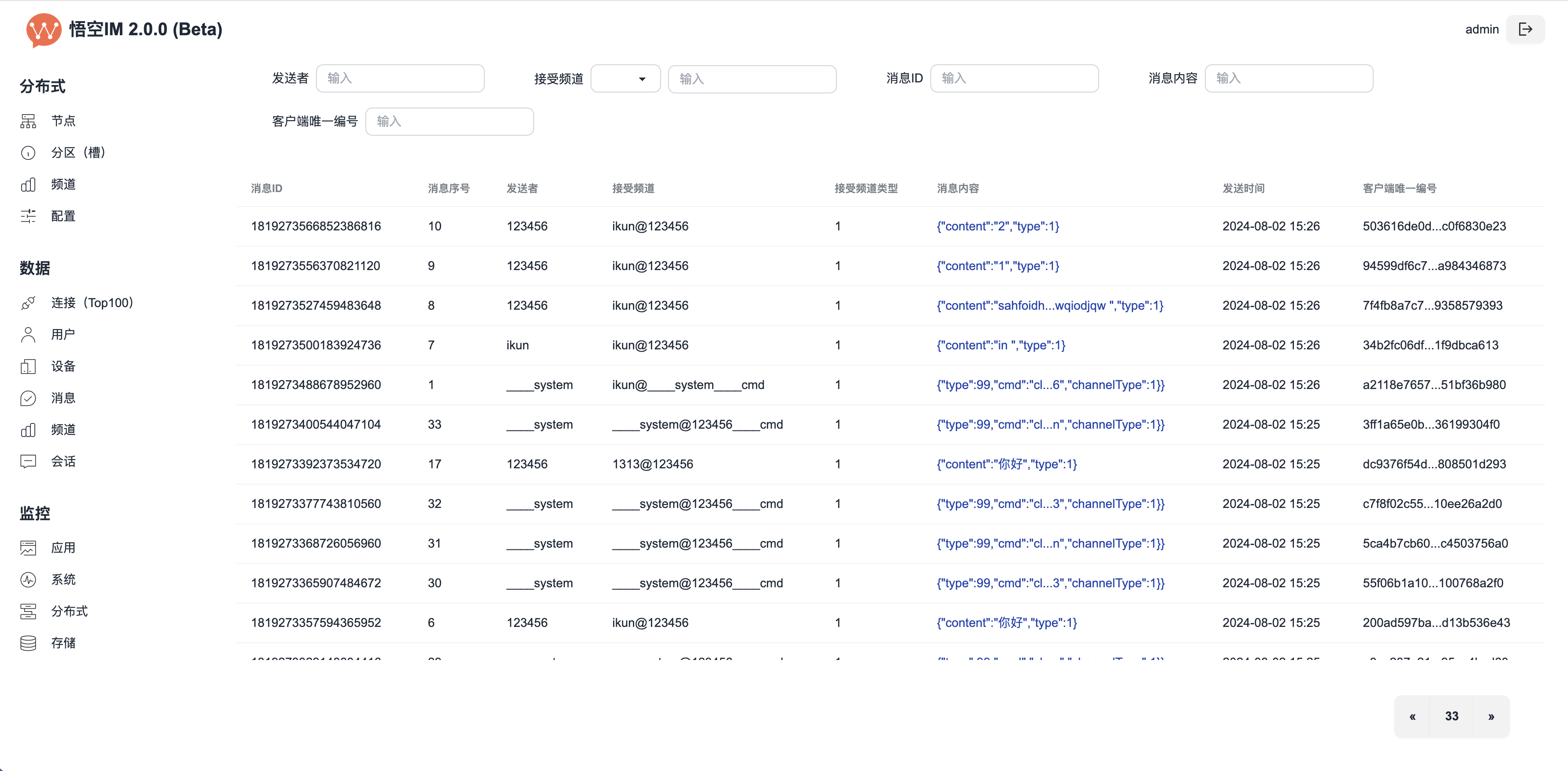Expand the 接受频道 type dropdown

coord(625,78)
